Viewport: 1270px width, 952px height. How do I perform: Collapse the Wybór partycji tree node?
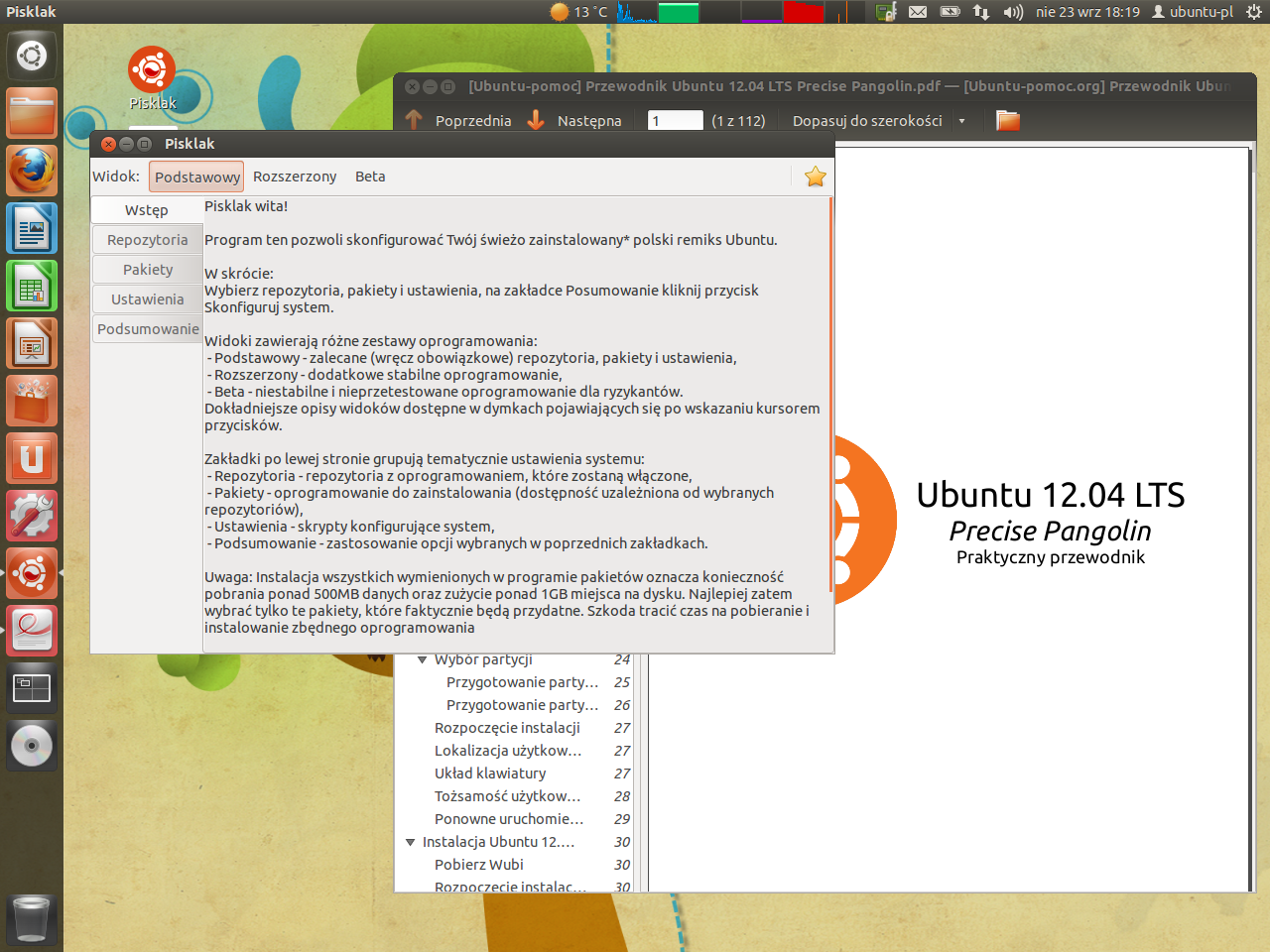(423, 659)
